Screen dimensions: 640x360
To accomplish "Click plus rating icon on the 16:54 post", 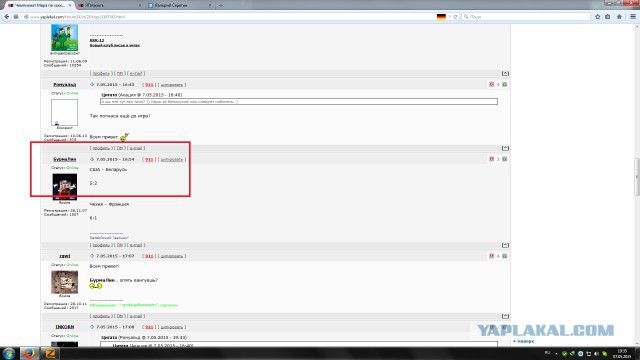I will pyautogui.click(x=504, y=159).
